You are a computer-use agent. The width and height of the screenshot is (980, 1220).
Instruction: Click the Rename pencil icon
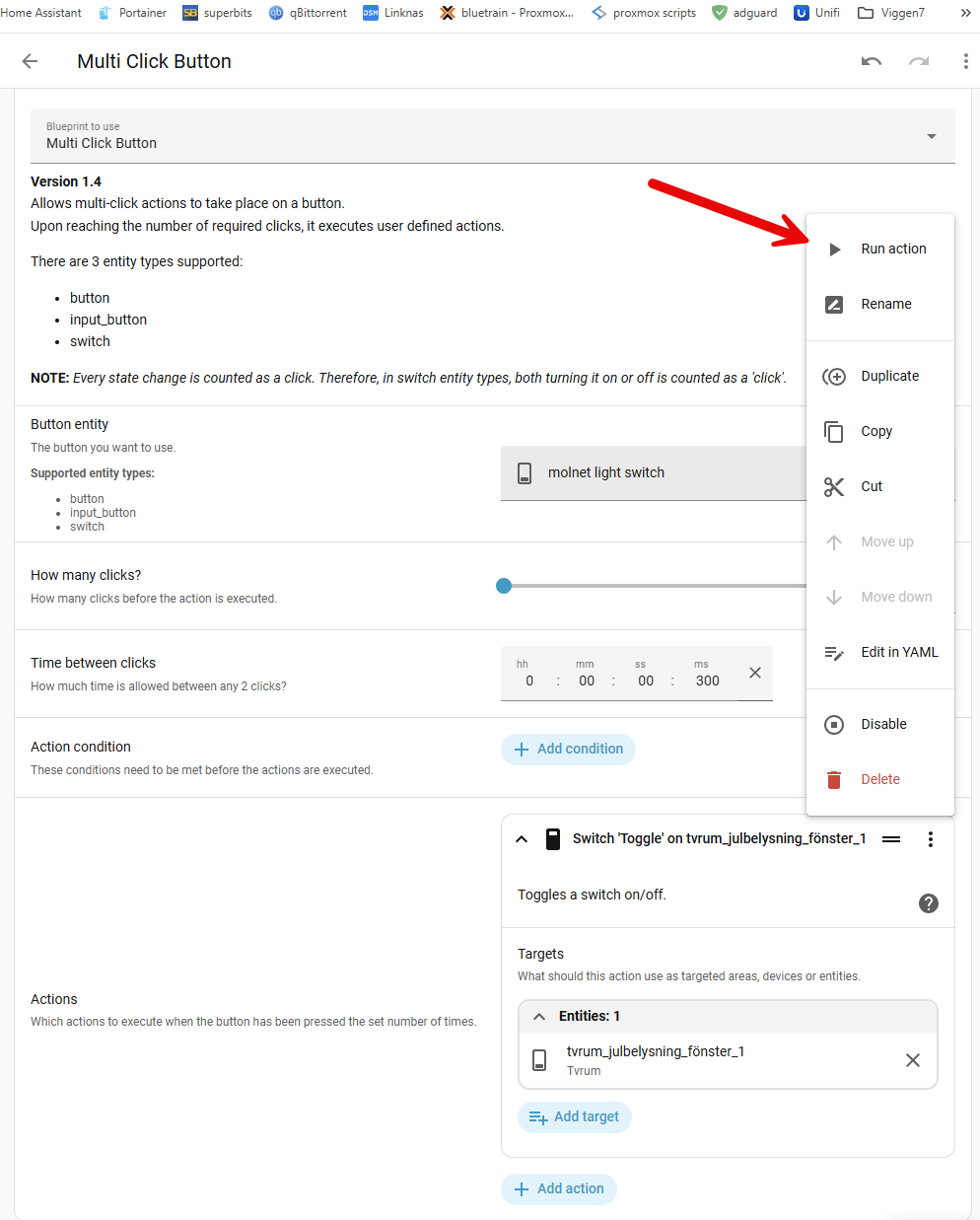point(834,305)
